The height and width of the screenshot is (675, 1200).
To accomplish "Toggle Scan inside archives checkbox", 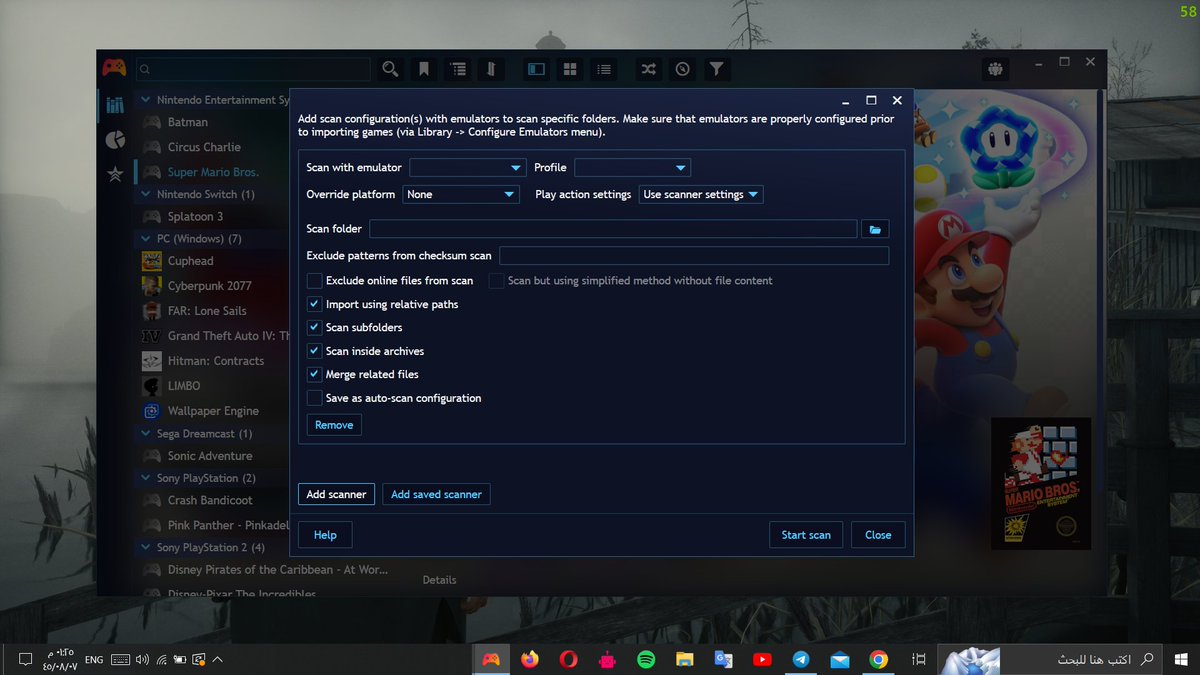I will [x=314, y=351].
